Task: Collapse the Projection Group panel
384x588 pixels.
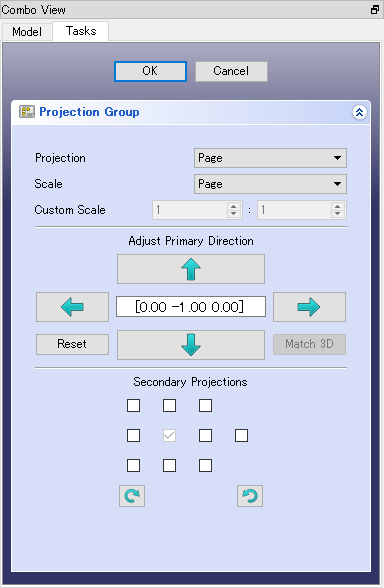Action: pyautogui.click(x=359, y=112)
